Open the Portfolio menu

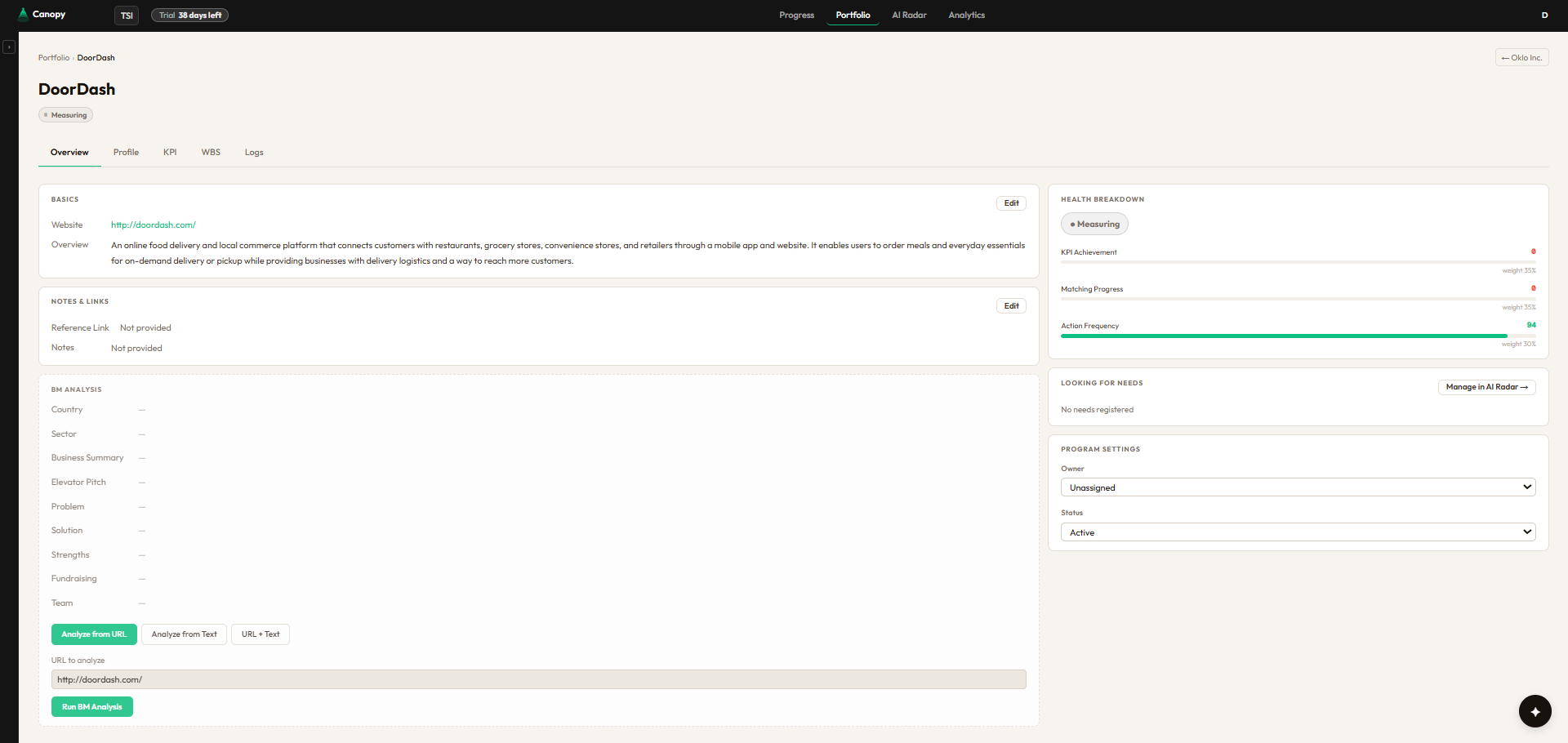point(853,16)
